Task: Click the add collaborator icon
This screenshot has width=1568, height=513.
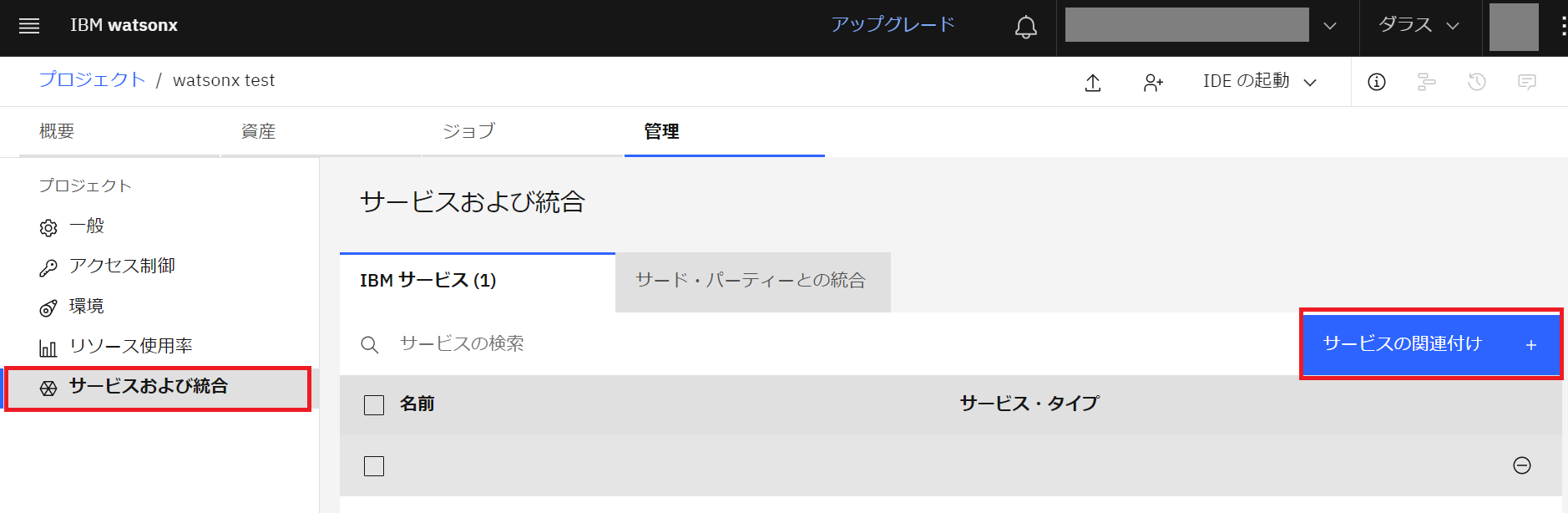Action: coord(1153,82)
